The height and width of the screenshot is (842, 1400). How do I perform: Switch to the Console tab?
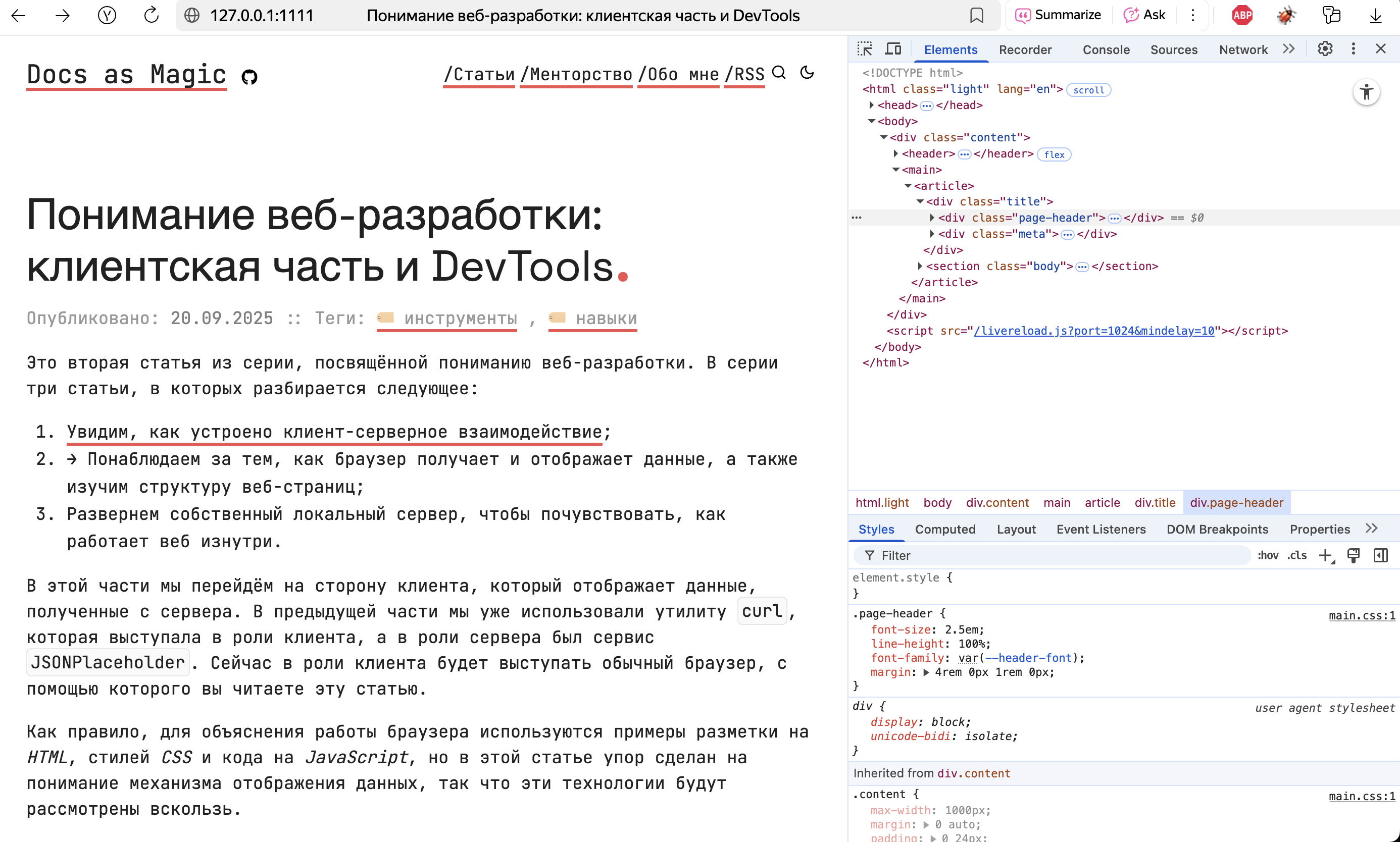(1106, 50)
